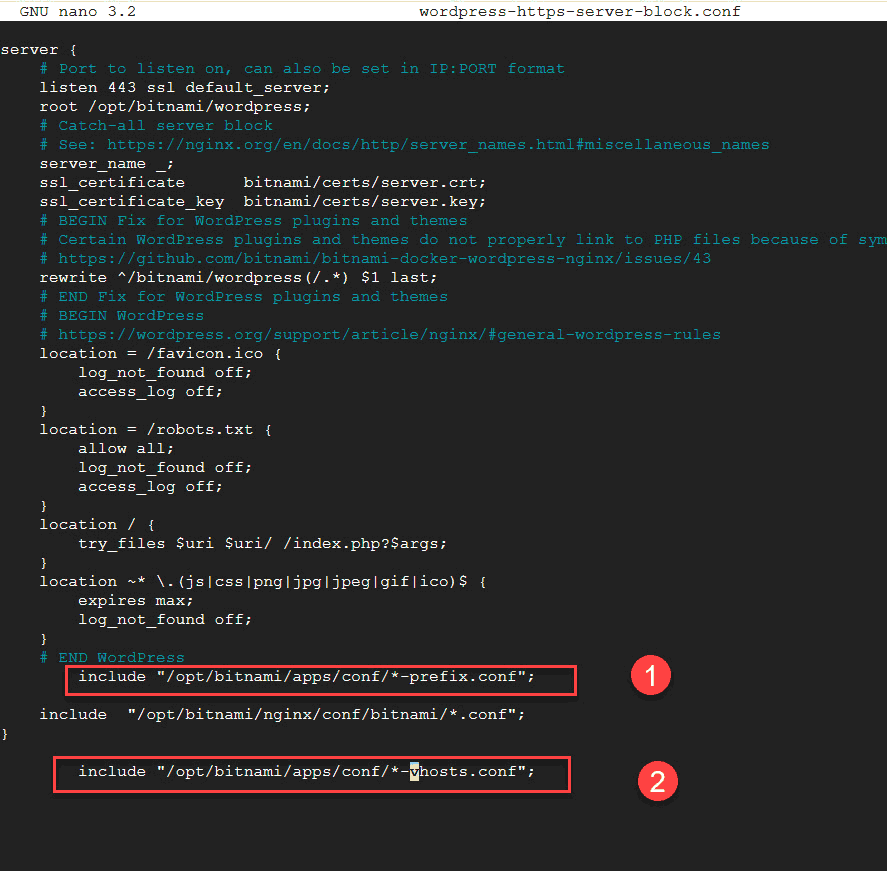Click the 'location / {' line
Screen dimensions: 887x871
[97, 525]
